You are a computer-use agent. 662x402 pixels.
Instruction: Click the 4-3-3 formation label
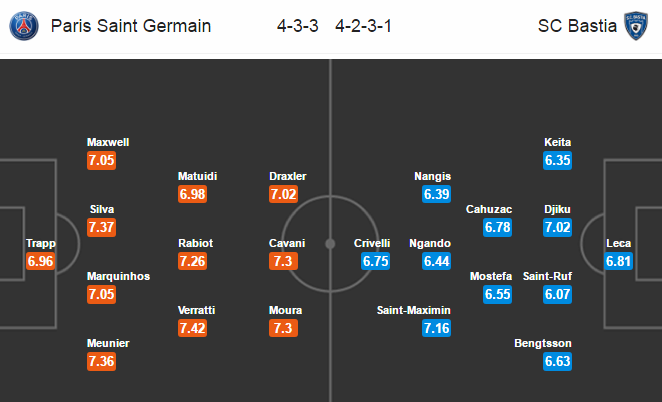click(298, 26)
